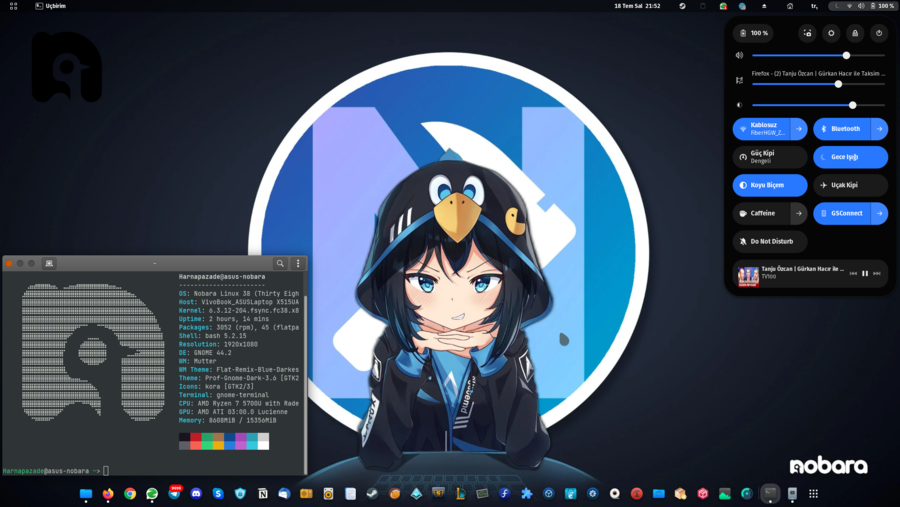Turn off Koyu Biçem dark style
The image size is (900, 507).
(770, 185)
